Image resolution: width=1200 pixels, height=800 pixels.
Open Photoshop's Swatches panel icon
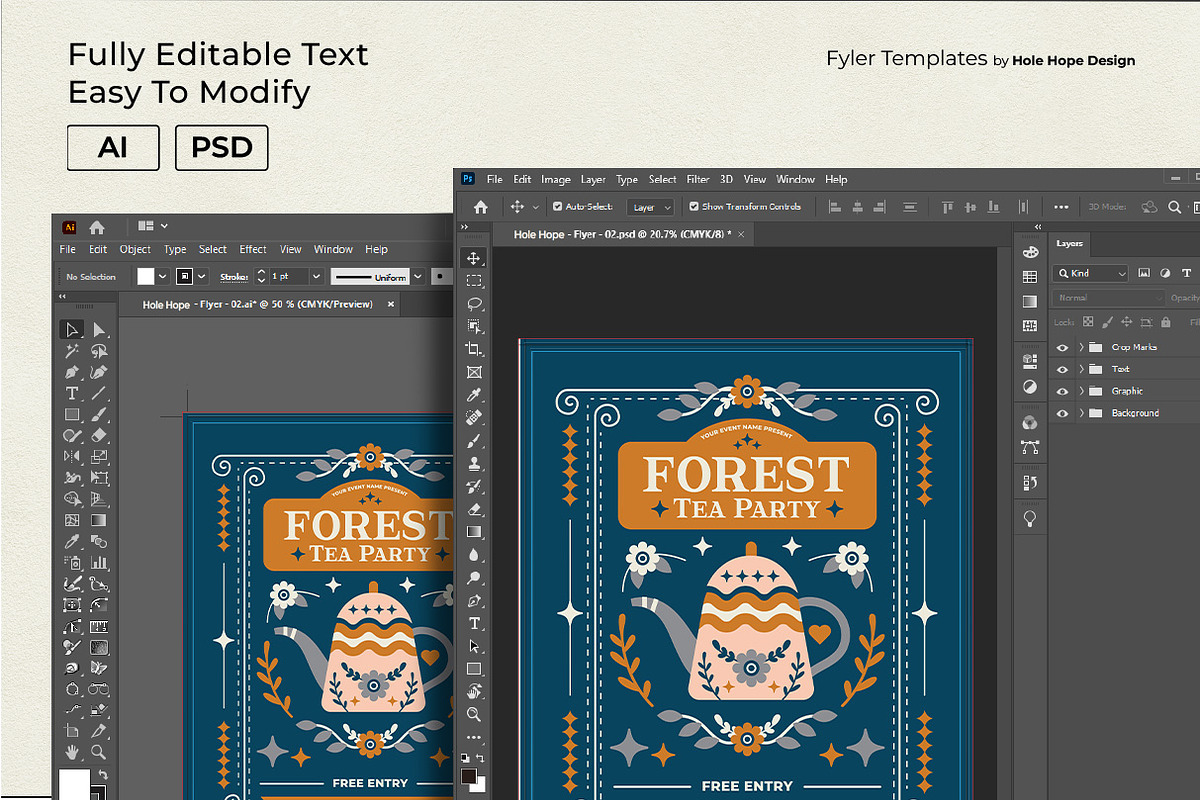[1030, 277]
